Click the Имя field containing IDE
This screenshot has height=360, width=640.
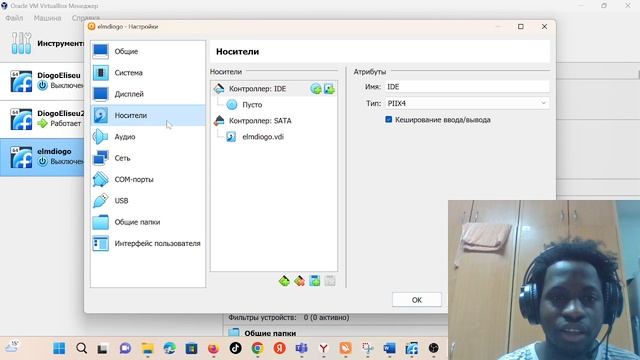(467, 87)
